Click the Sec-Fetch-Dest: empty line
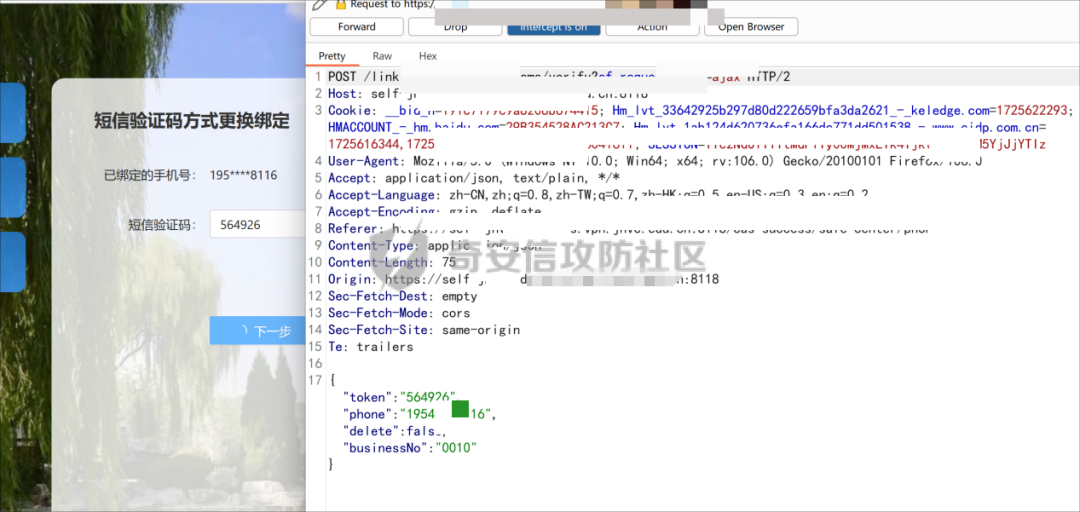 402,296
